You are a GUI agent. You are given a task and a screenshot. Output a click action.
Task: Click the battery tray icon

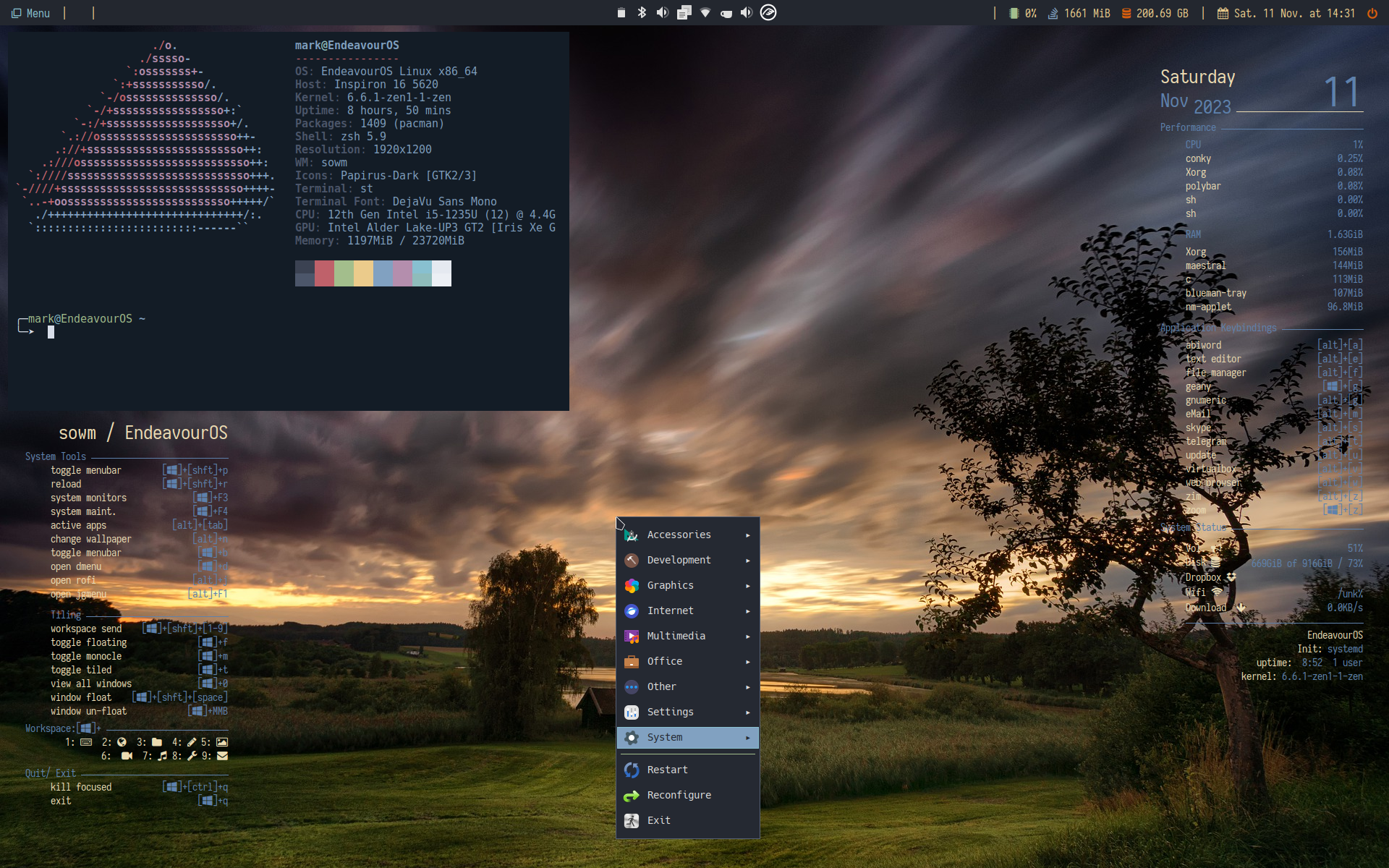point(621,12)
